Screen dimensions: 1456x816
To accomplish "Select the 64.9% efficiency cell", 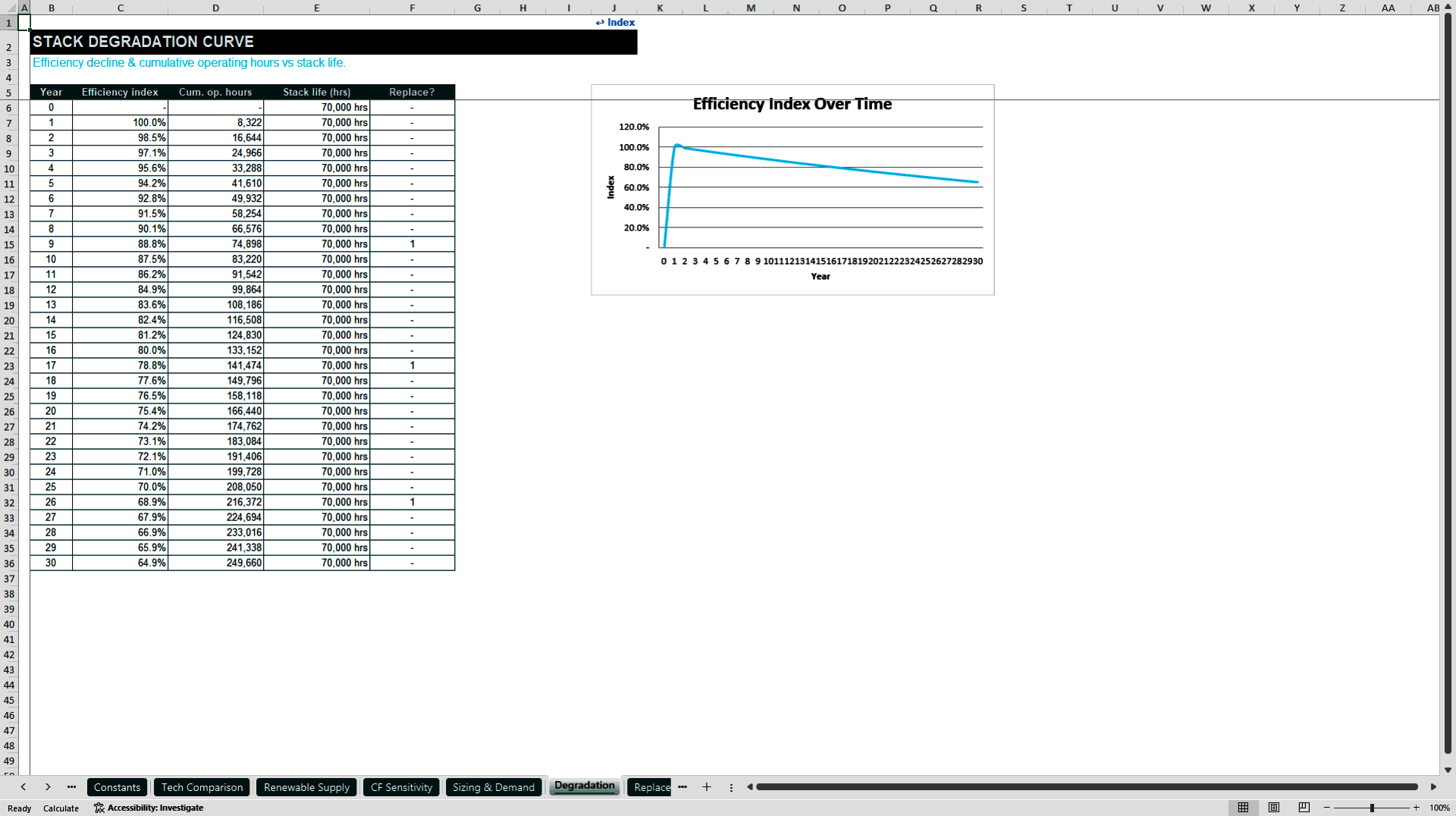I will [120, 562].
